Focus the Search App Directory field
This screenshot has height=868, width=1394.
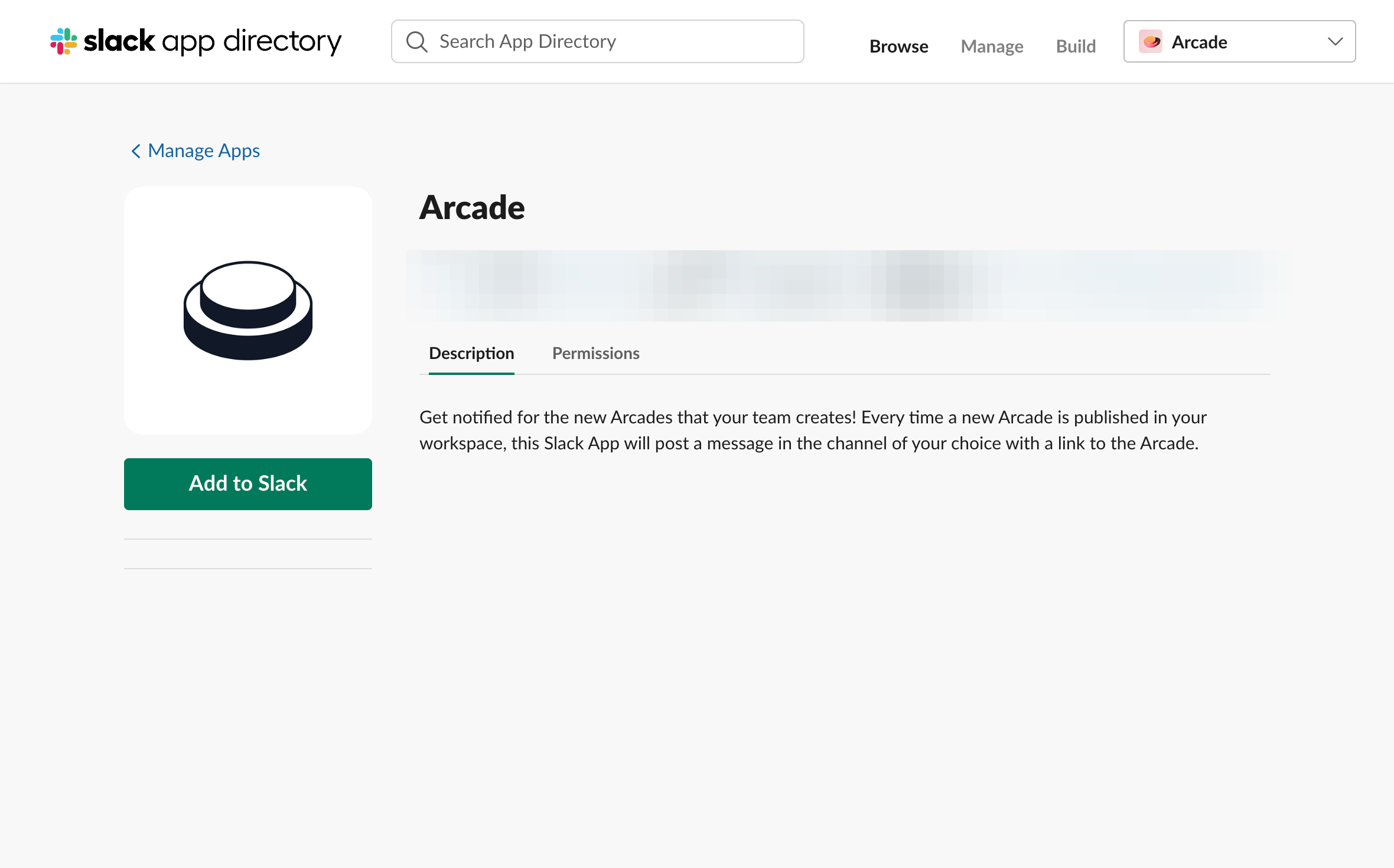click(x=597, y=41)
